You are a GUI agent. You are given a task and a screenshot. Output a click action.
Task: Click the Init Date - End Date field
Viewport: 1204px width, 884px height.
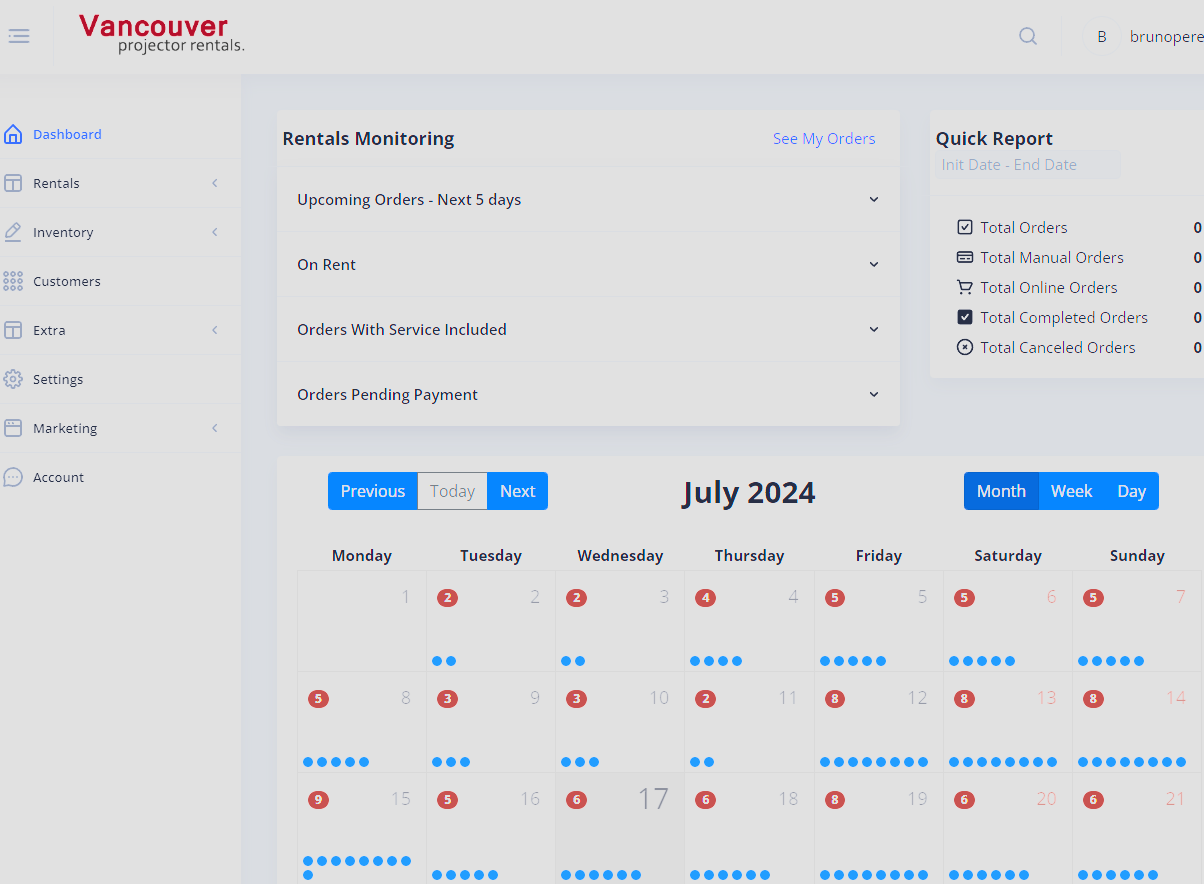click(1027, 165)
